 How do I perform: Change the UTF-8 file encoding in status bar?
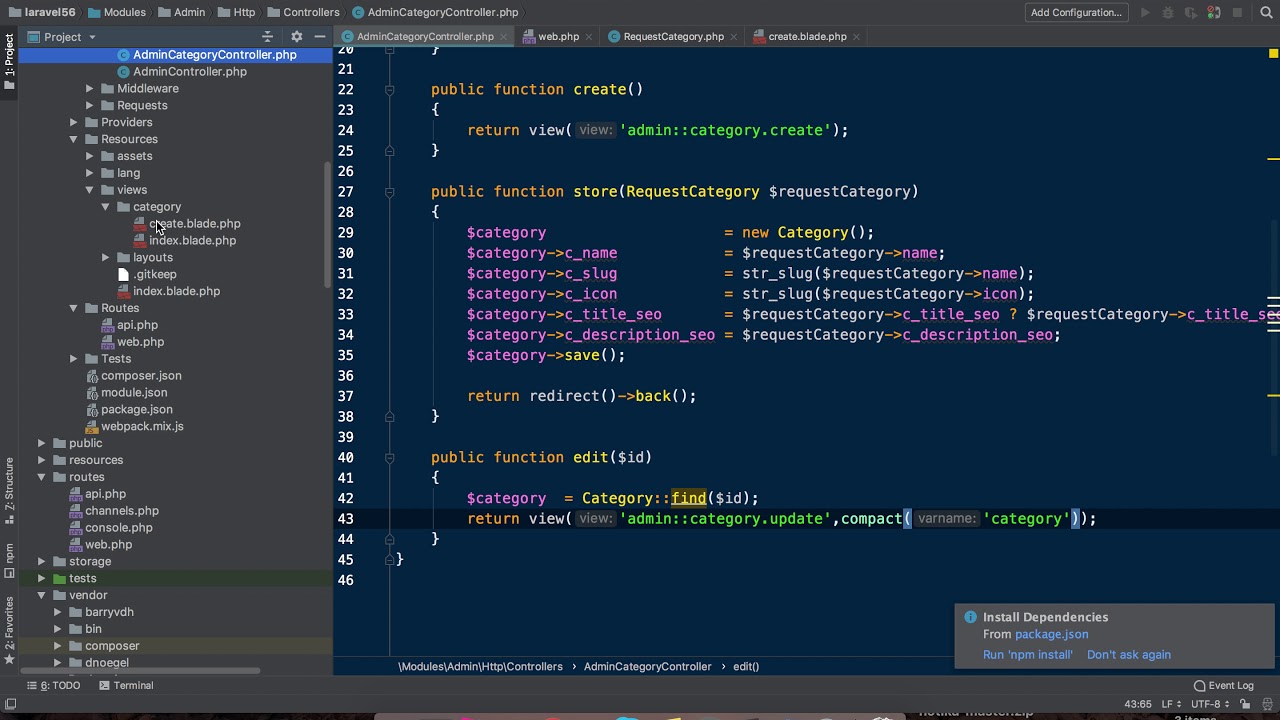(1208, 704)
